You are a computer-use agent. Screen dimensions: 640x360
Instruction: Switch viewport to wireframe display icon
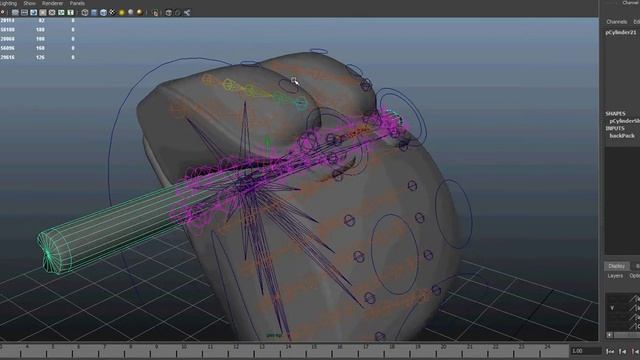(x=85, y=13)
